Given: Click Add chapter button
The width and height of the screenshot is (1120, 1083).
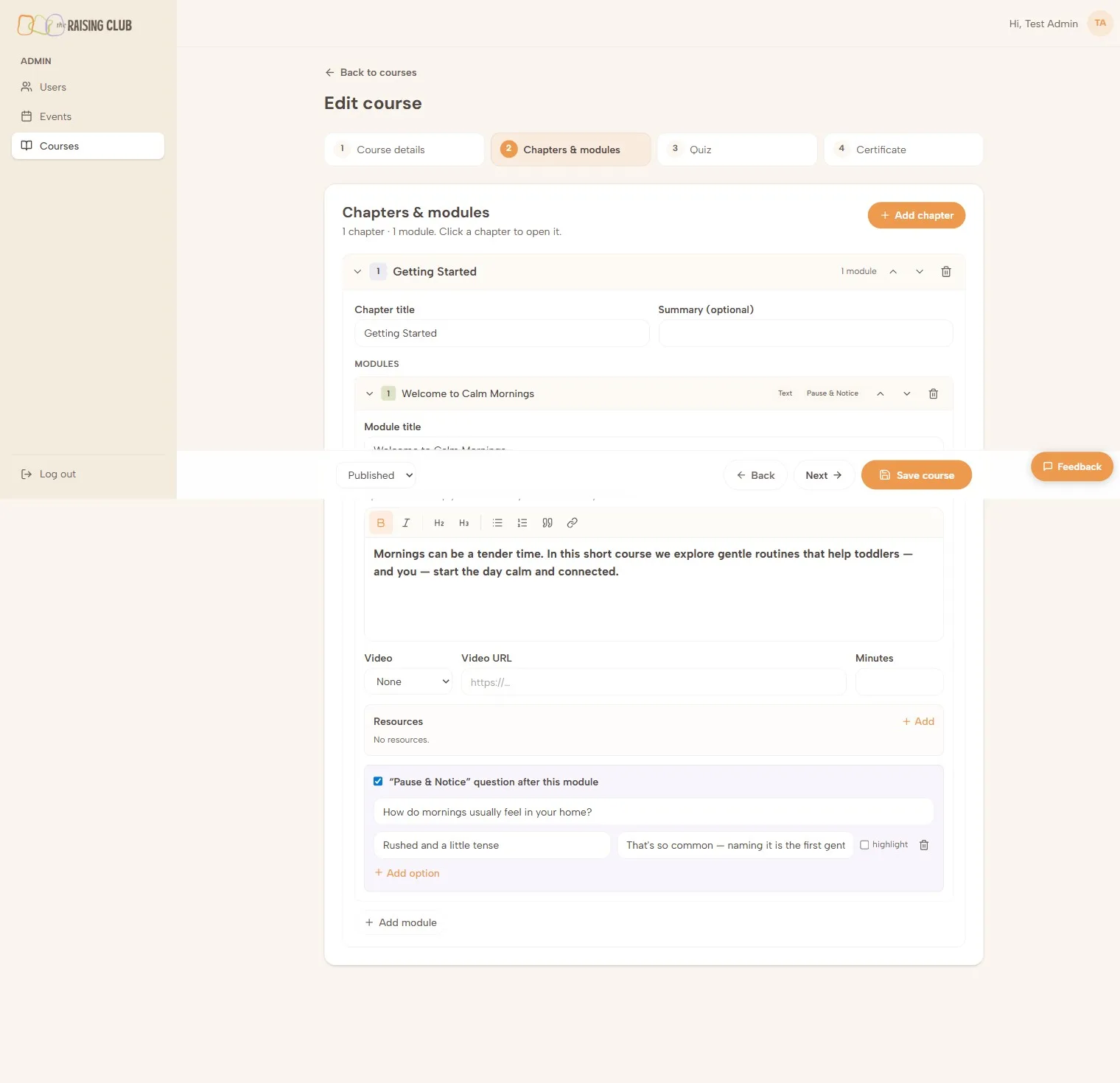Looking at the screenshot, I should pos(917,215).
